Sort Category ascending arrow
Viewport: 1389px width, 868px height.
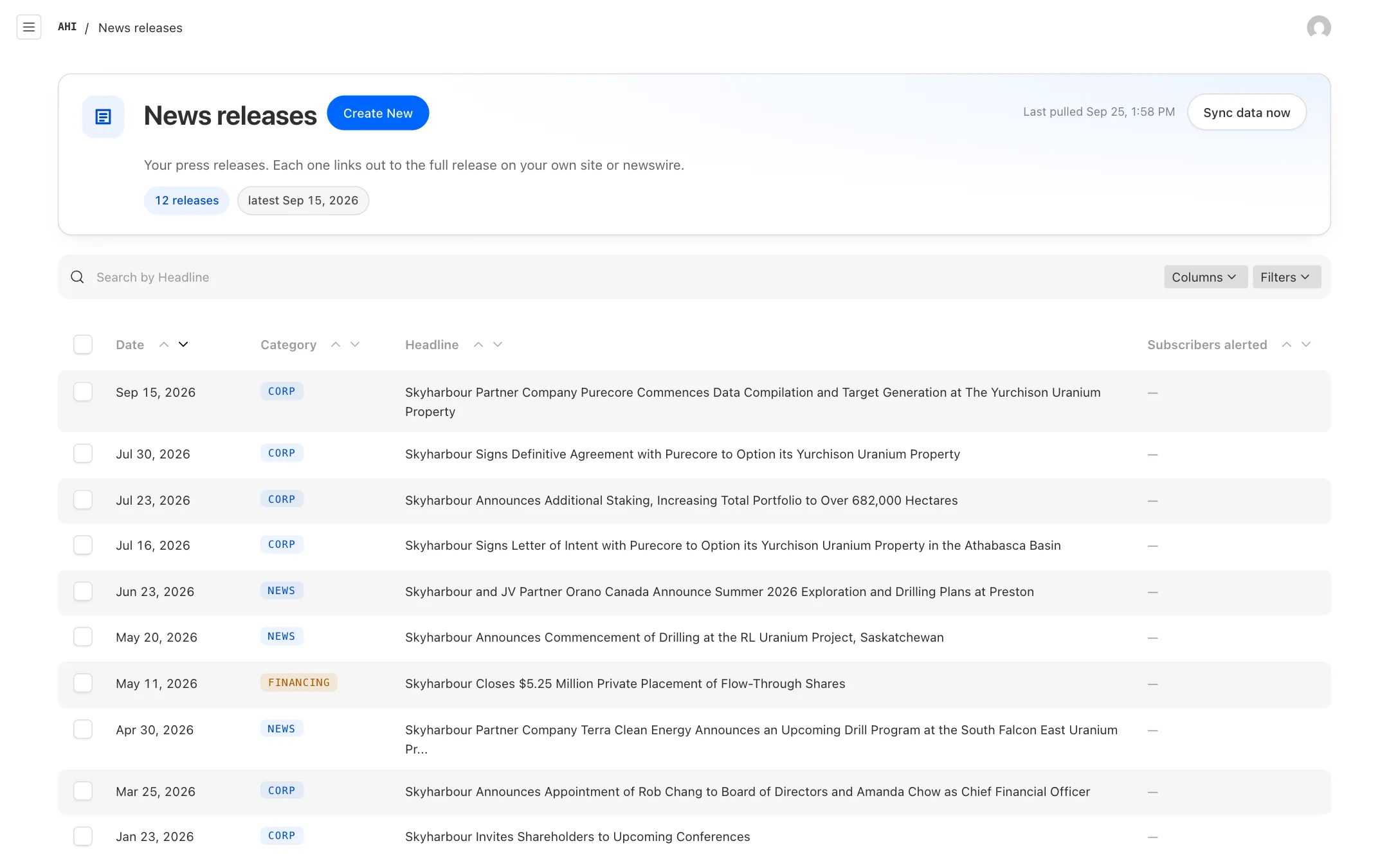[x=336, y=345]
